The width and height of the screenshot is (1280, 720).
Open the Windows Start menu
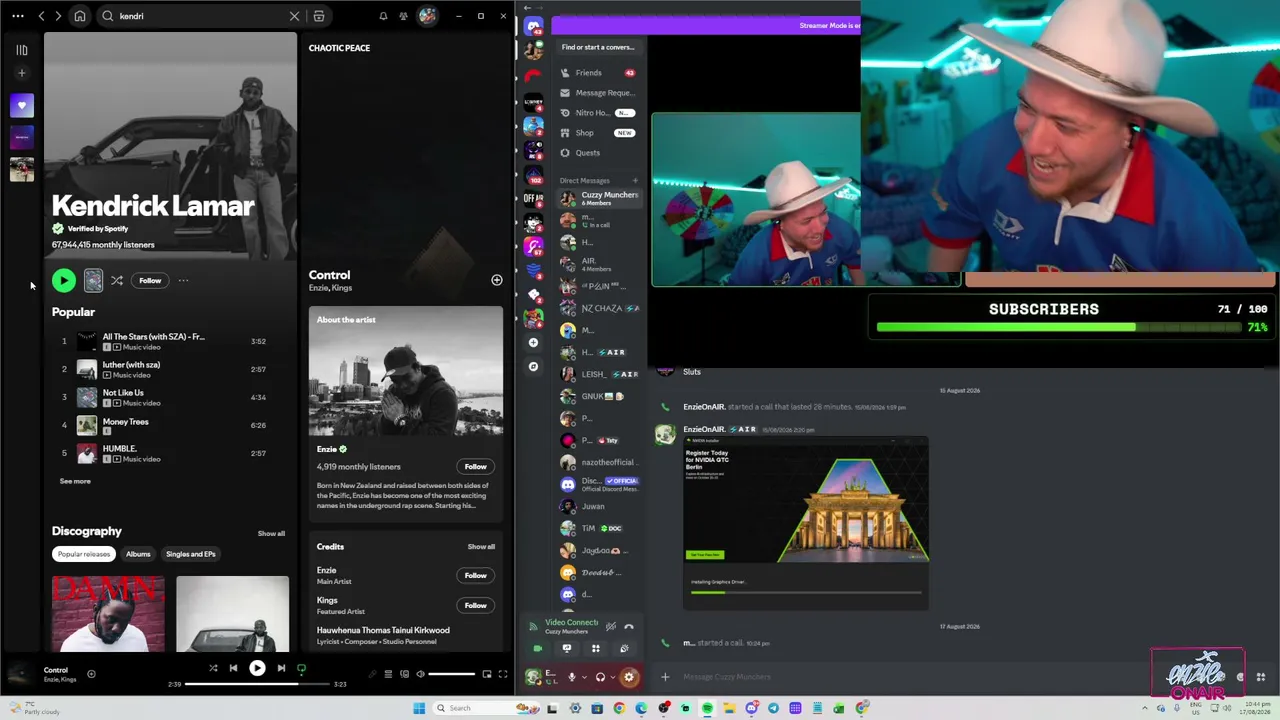coord(419,708)
